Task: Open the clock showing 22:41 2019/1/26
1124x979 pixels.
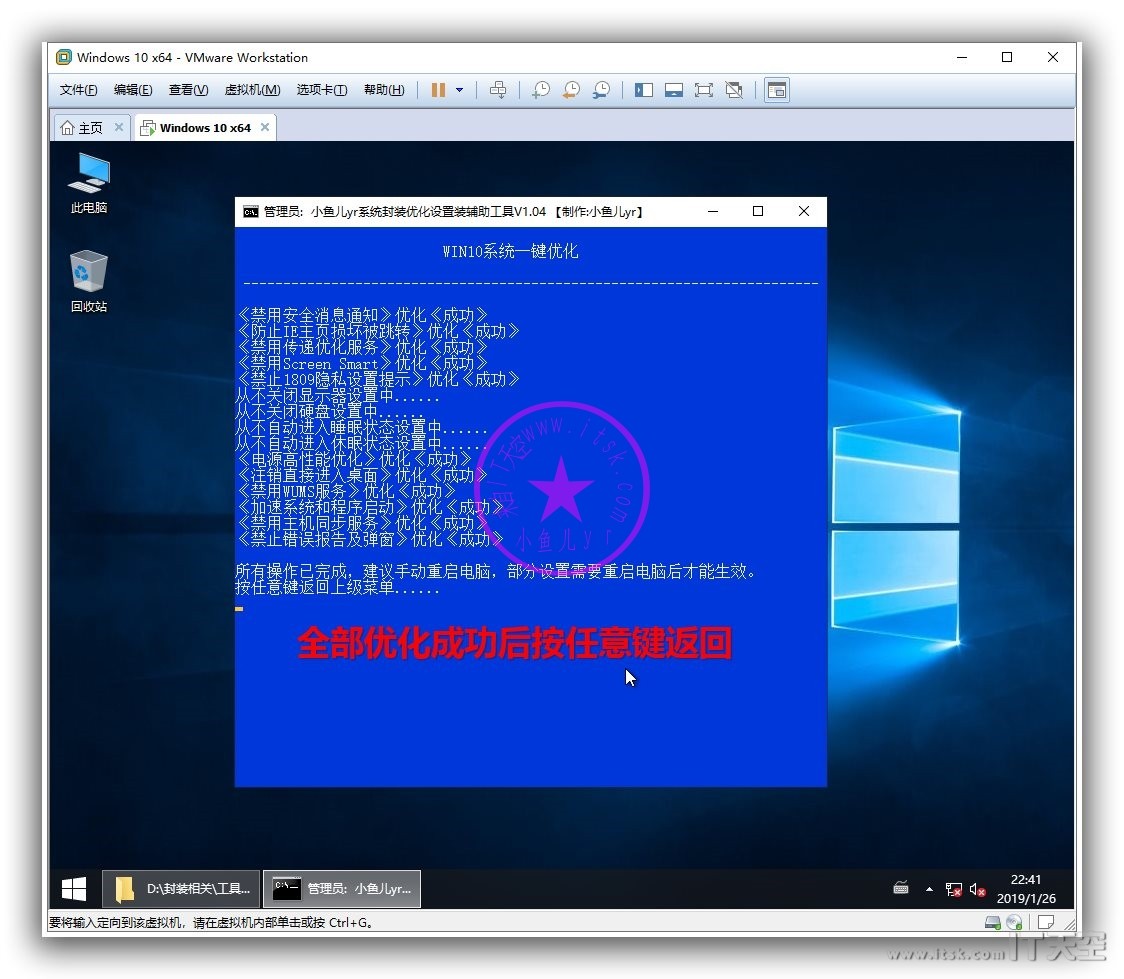Action: click(1026, 889)
